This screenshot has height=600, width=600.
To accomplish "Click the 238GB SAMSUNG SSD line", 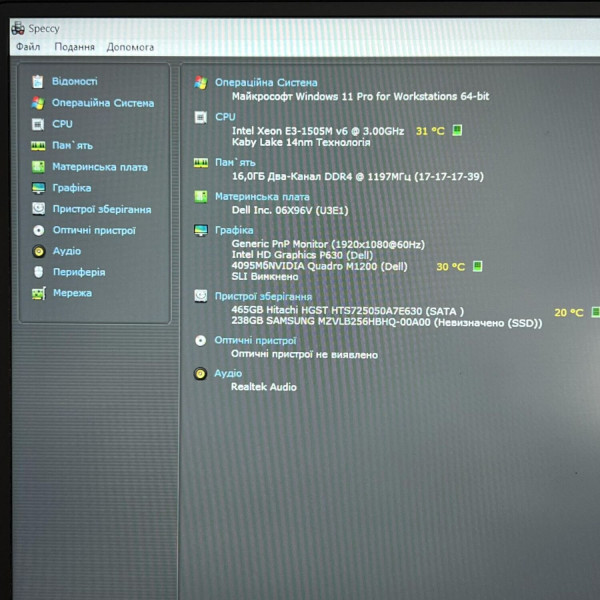I will click(x=386, y=322).
